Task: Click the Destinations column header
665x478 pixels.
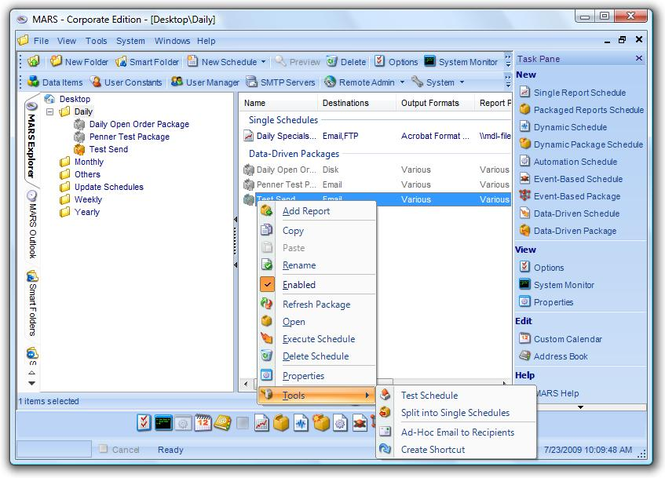Action: 356,103
